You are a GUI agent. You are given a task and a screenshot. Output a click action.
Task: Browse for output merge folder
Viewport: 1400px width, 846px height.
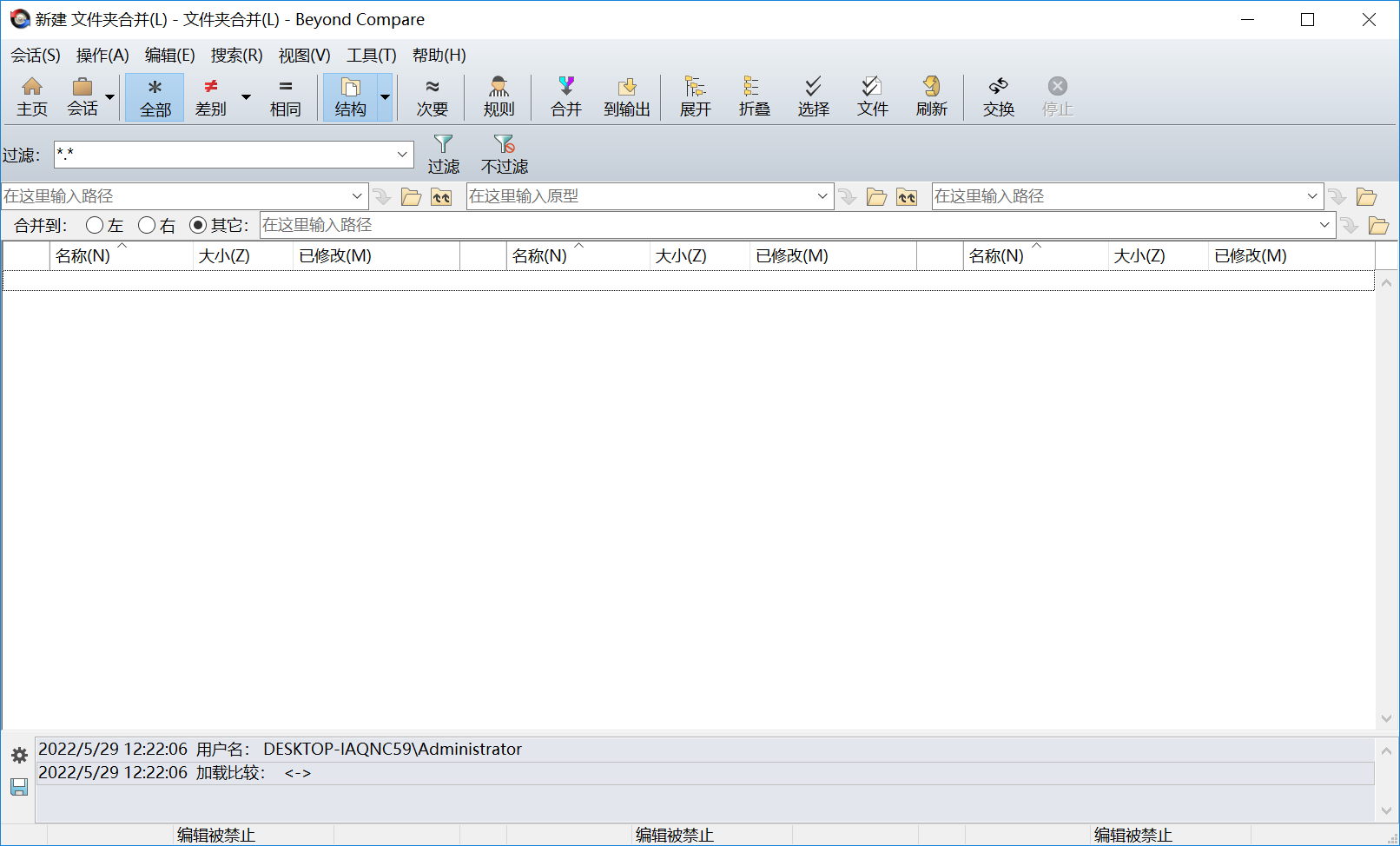(1378, 226)
